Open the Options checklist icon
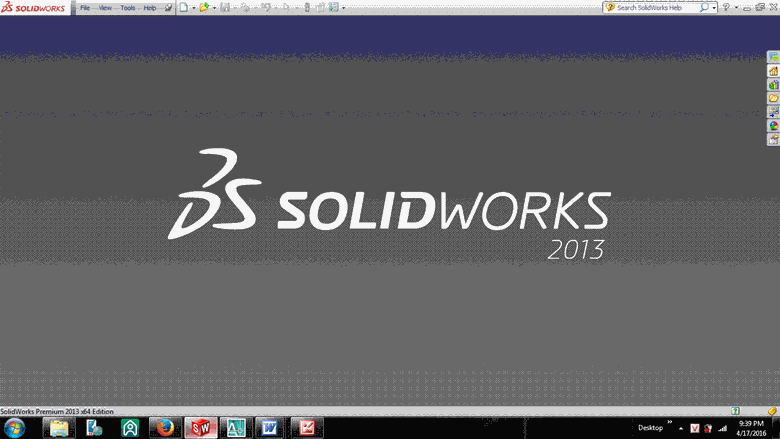This screenshot has width=780, height=439. tap(334, 7)
